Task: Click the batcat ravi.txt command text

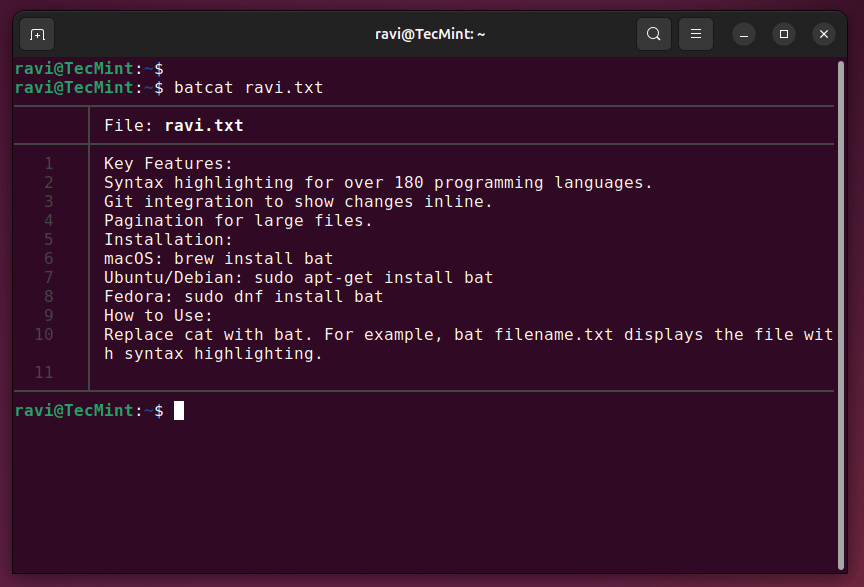Action: point(249,88)
